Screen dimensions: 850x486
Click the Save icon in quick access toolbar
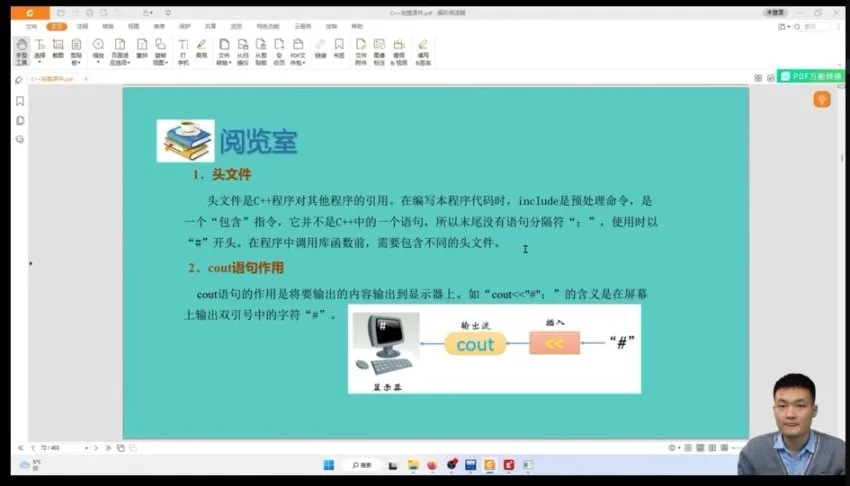point(75,12)
